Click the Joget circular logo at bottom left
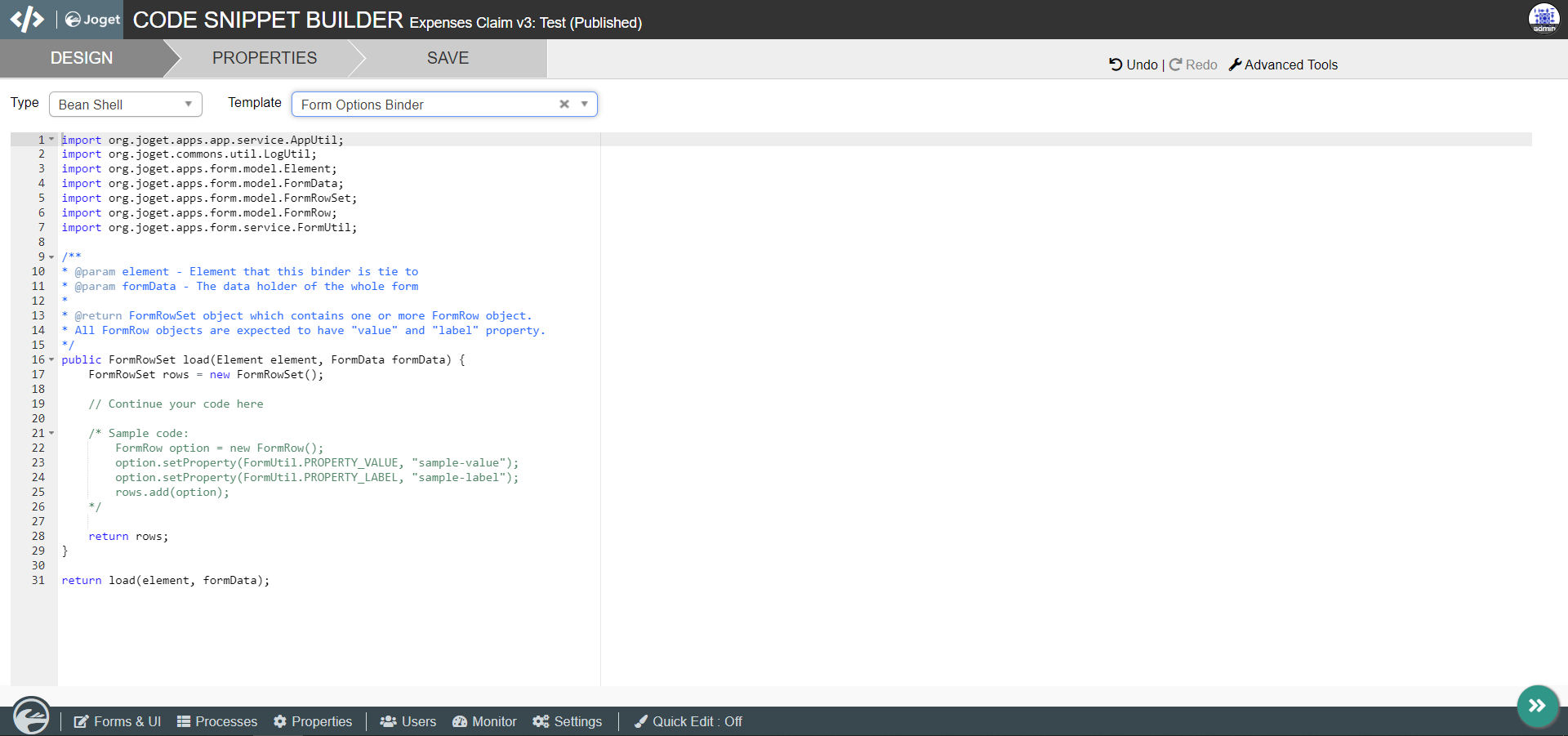 point(31,717)
